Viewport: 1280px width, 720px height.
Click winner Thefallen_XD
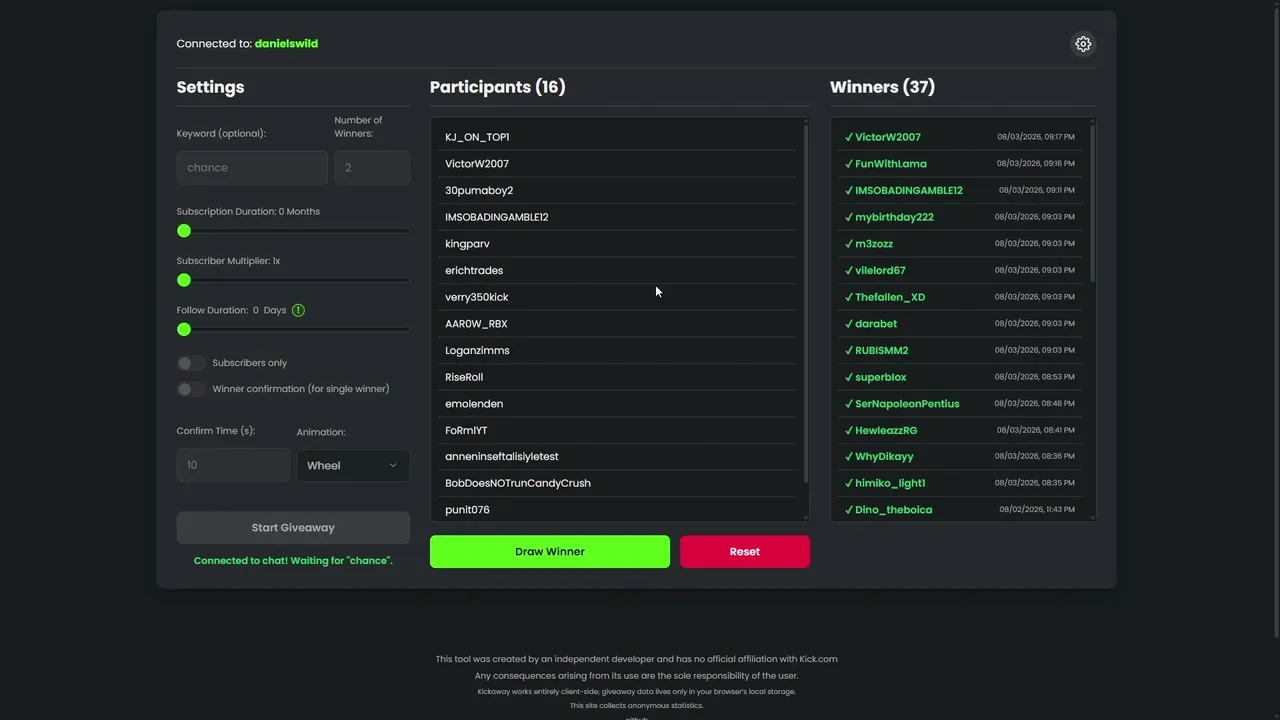point(890,297)
